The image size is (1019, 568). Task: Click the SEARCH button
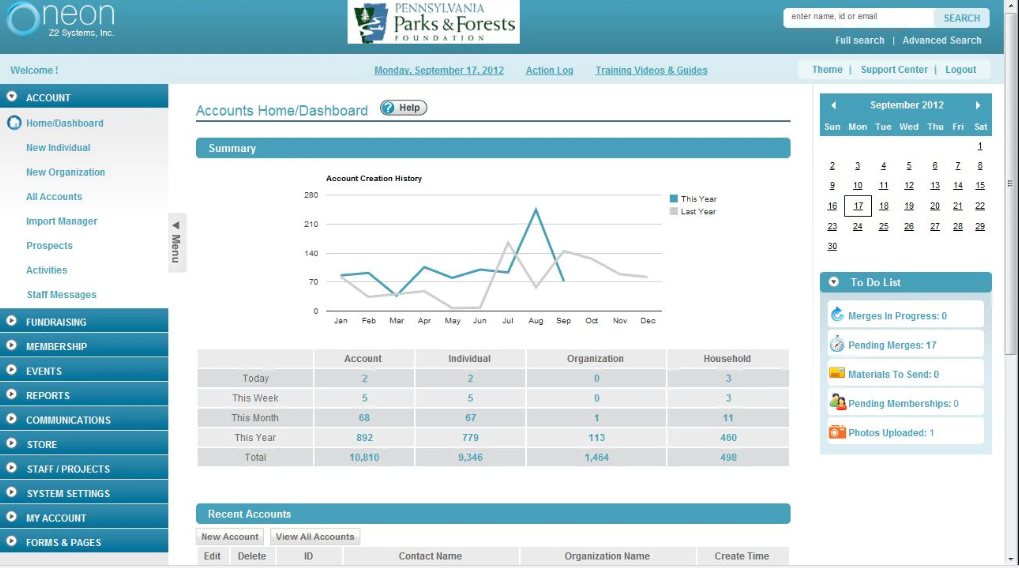click(x=961, y=18)
